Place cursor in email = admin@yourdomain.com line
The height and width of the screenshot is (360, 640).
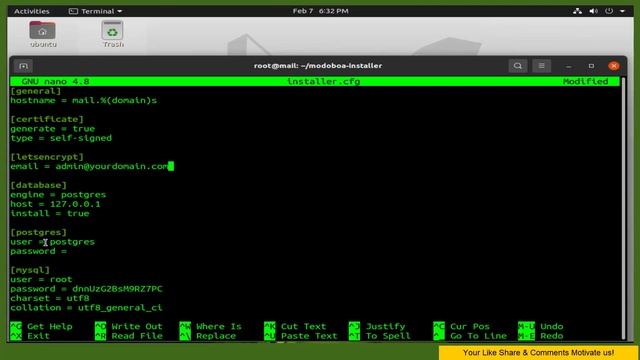click(x=89, y=166)
